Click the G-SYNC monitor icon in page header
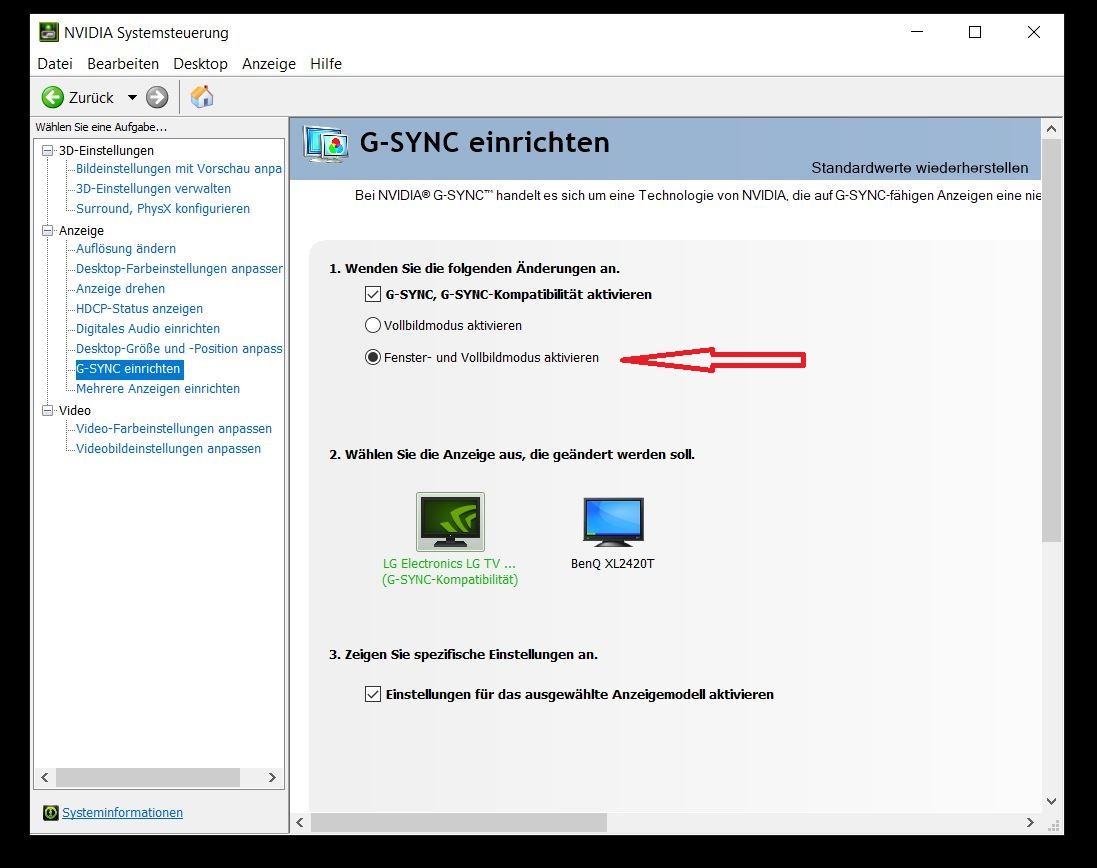Viewport: 1097px width, 868px height. (x=325, y=145)
